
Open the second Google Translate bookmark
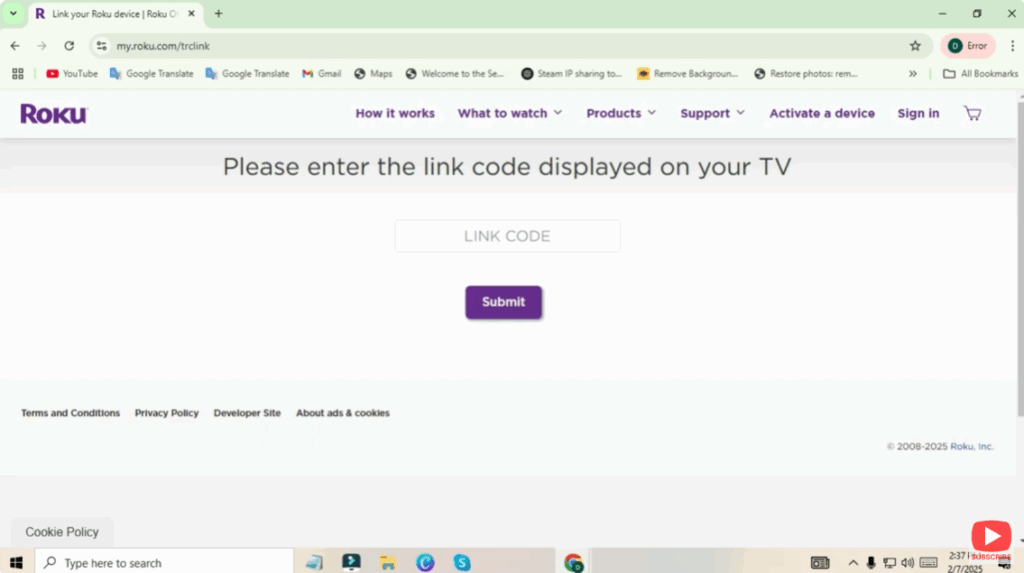247,74
